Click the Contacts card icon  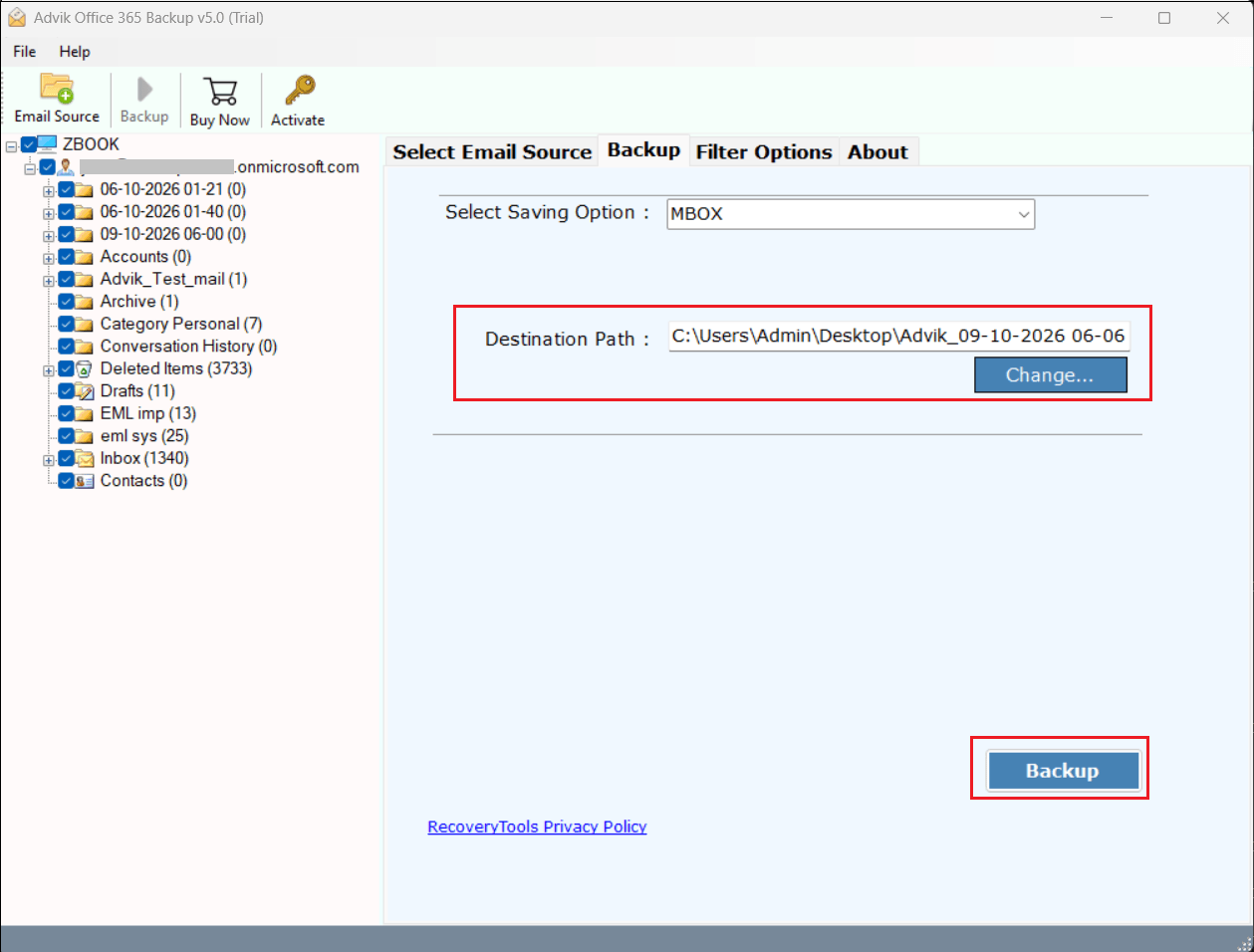pos(84,481)
